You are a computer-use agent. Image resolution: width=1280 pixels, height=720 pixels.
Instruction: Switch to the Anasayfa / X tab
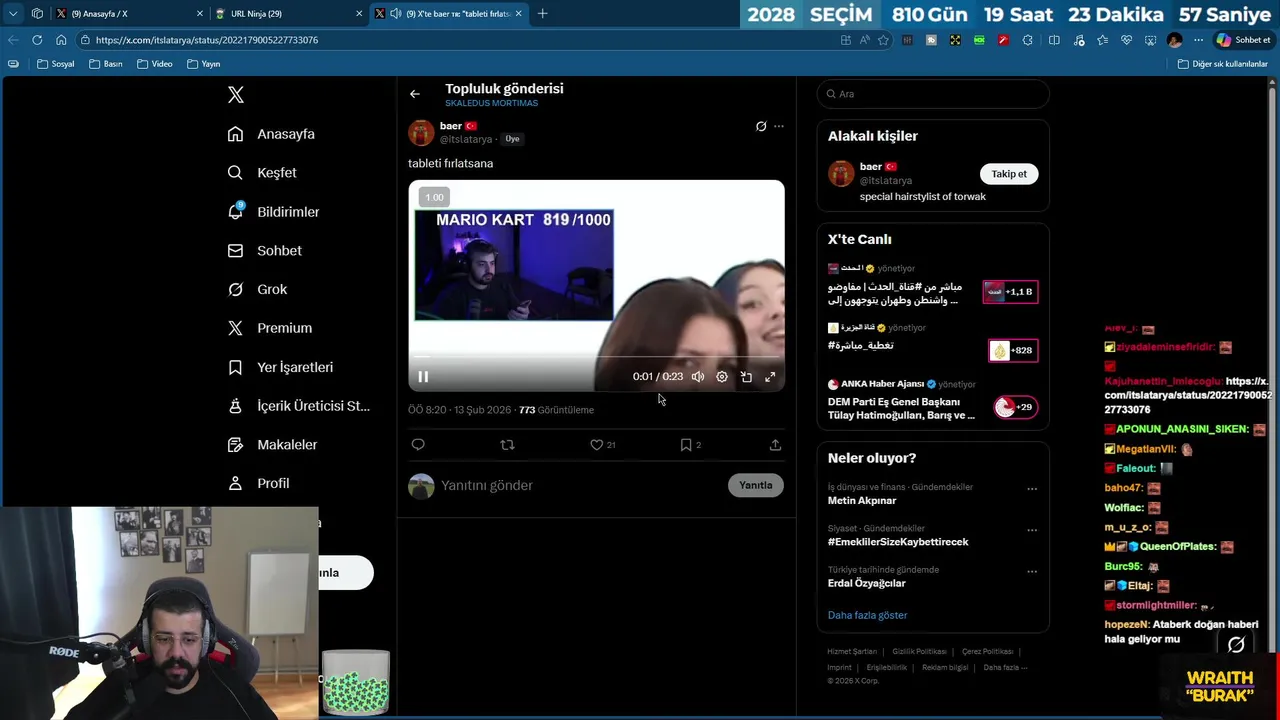[x=128, y=13]
